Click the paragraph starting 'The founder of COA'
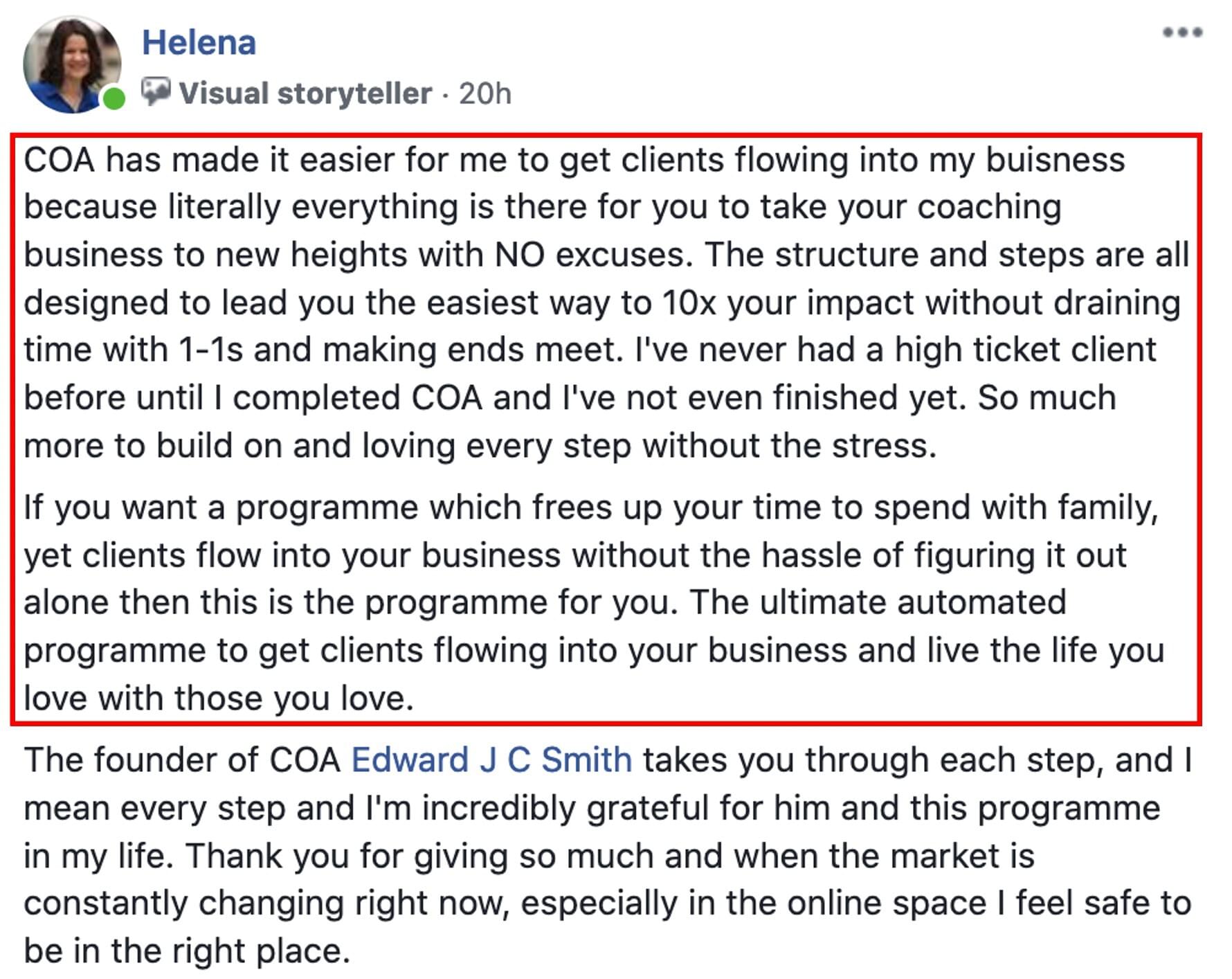 tap(607, 855)
